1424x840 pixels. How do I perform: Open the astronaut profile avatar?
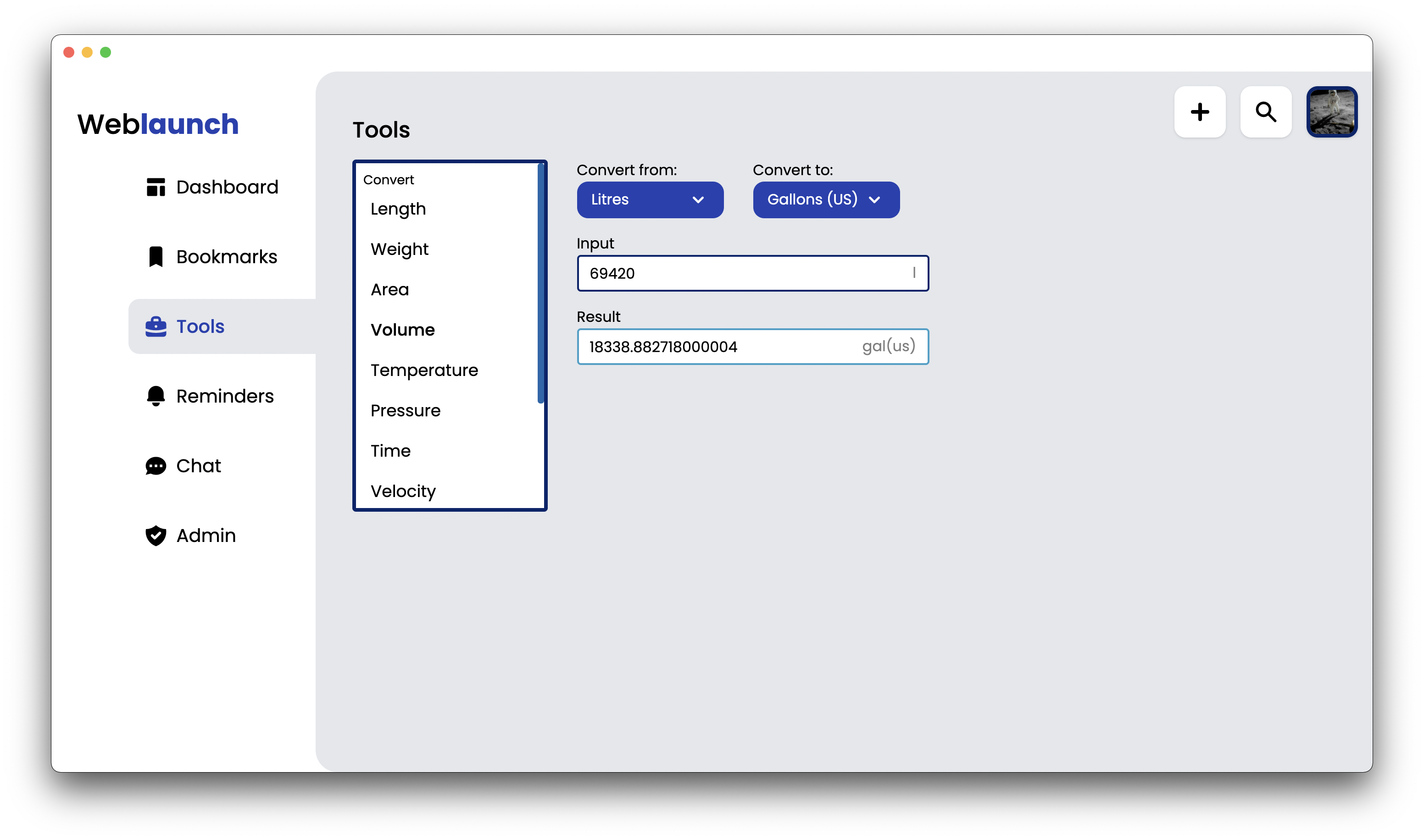pyautogui.click(x=1332, y=112)
